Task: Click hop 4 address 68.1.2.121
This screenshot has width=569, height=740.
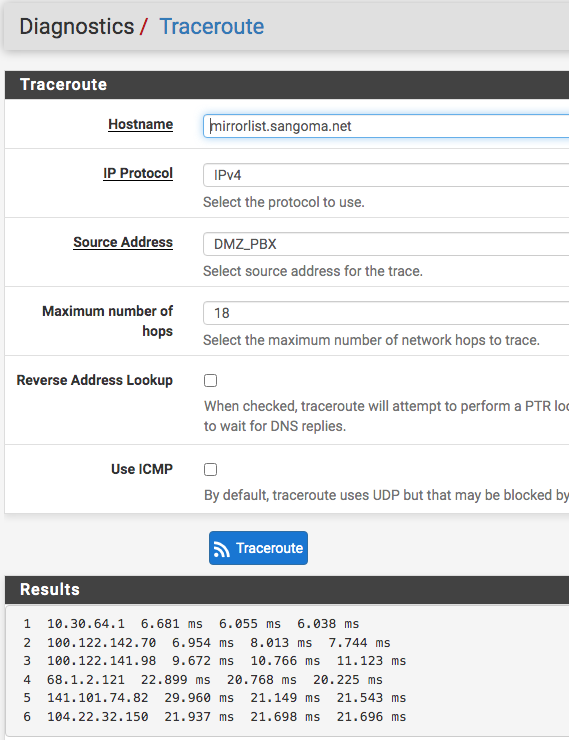Action: pyautogui.click(x=86, y=680)
